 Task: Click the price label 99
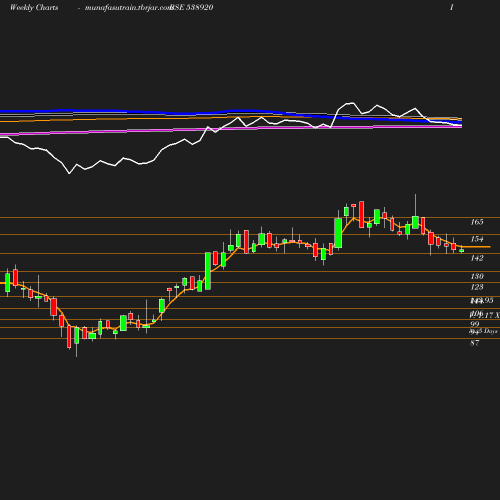[475, 324]
